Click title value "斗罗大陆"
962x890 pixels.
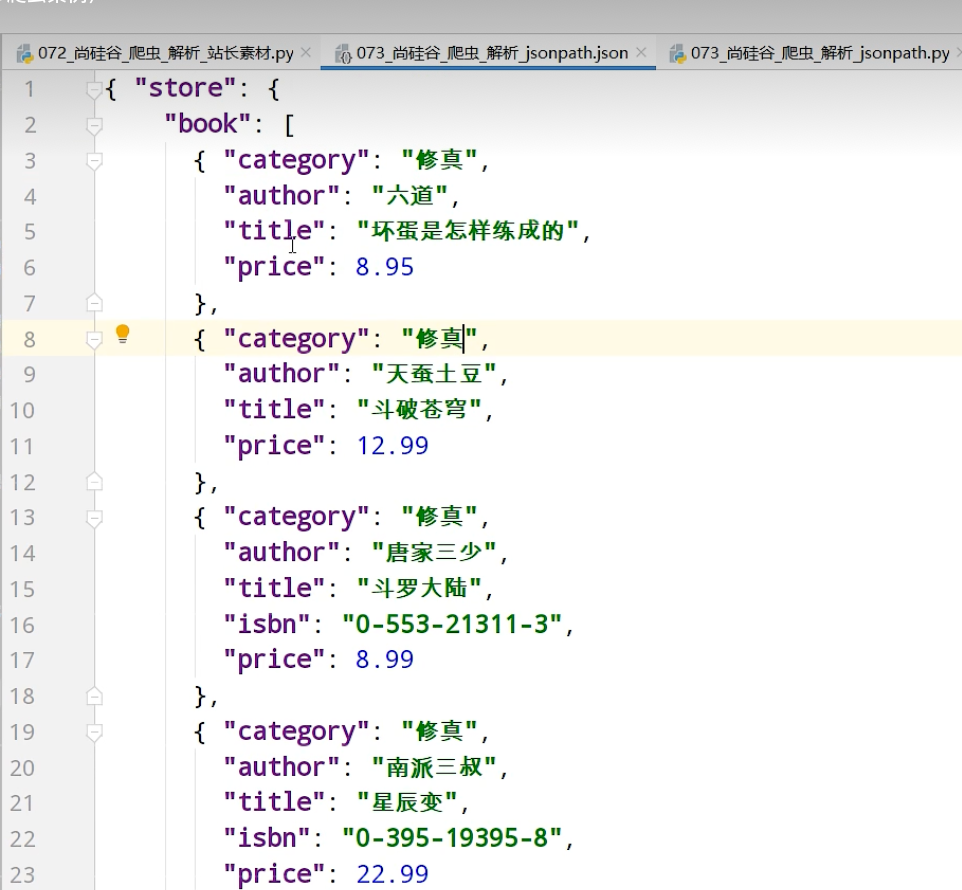coord(420,588)
